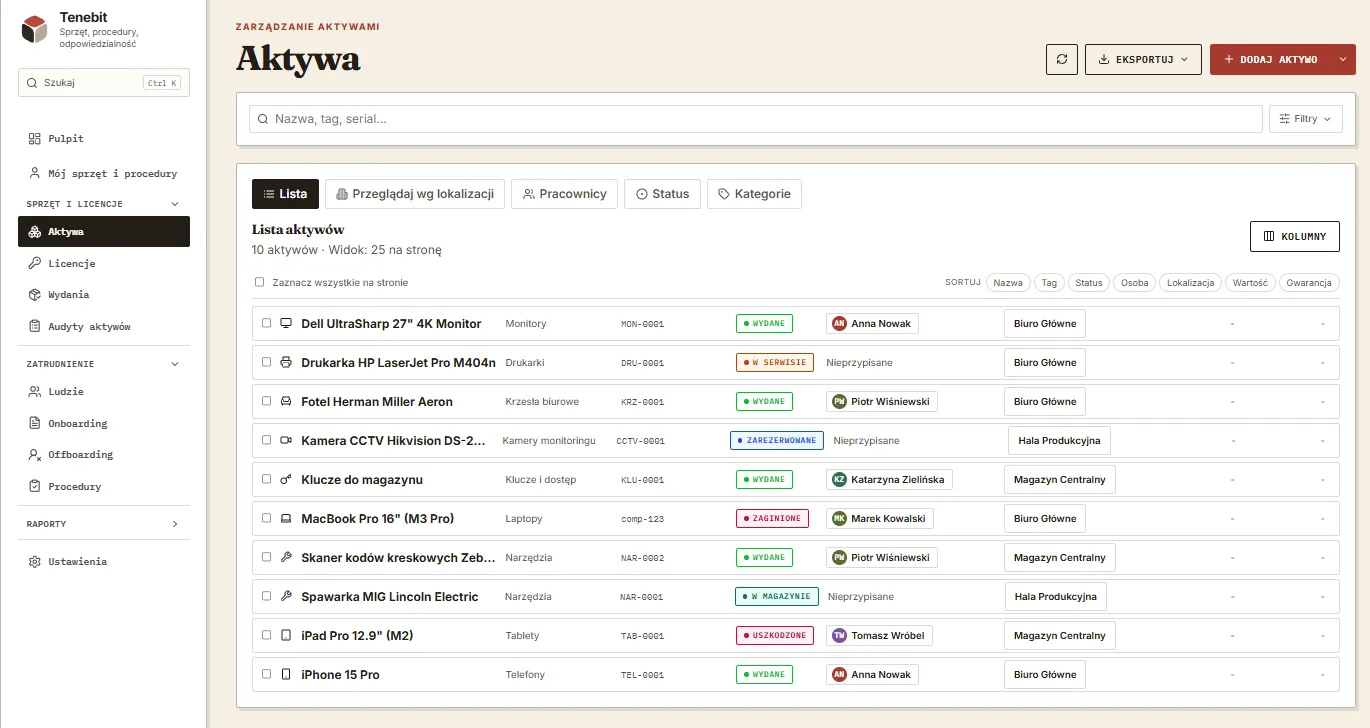Click the chair icon beside Fotel Herman Miller
This screenshot has height=728, width=1370.
click(285, 402)
